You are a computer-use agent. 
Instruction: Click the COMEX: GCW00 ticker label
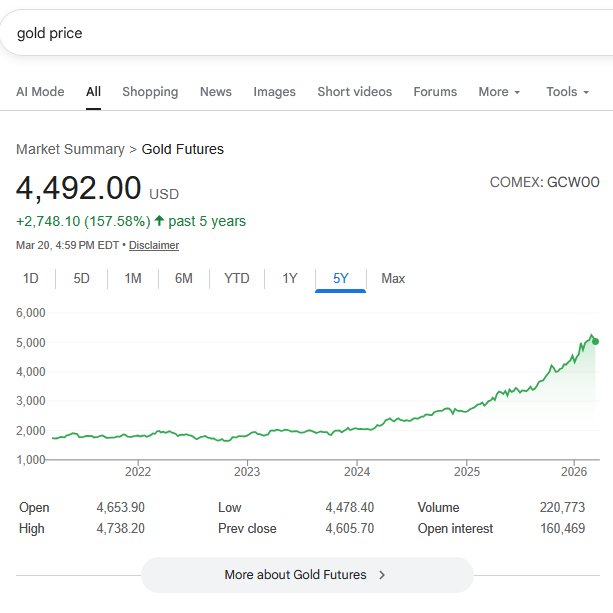coord(545,182)
